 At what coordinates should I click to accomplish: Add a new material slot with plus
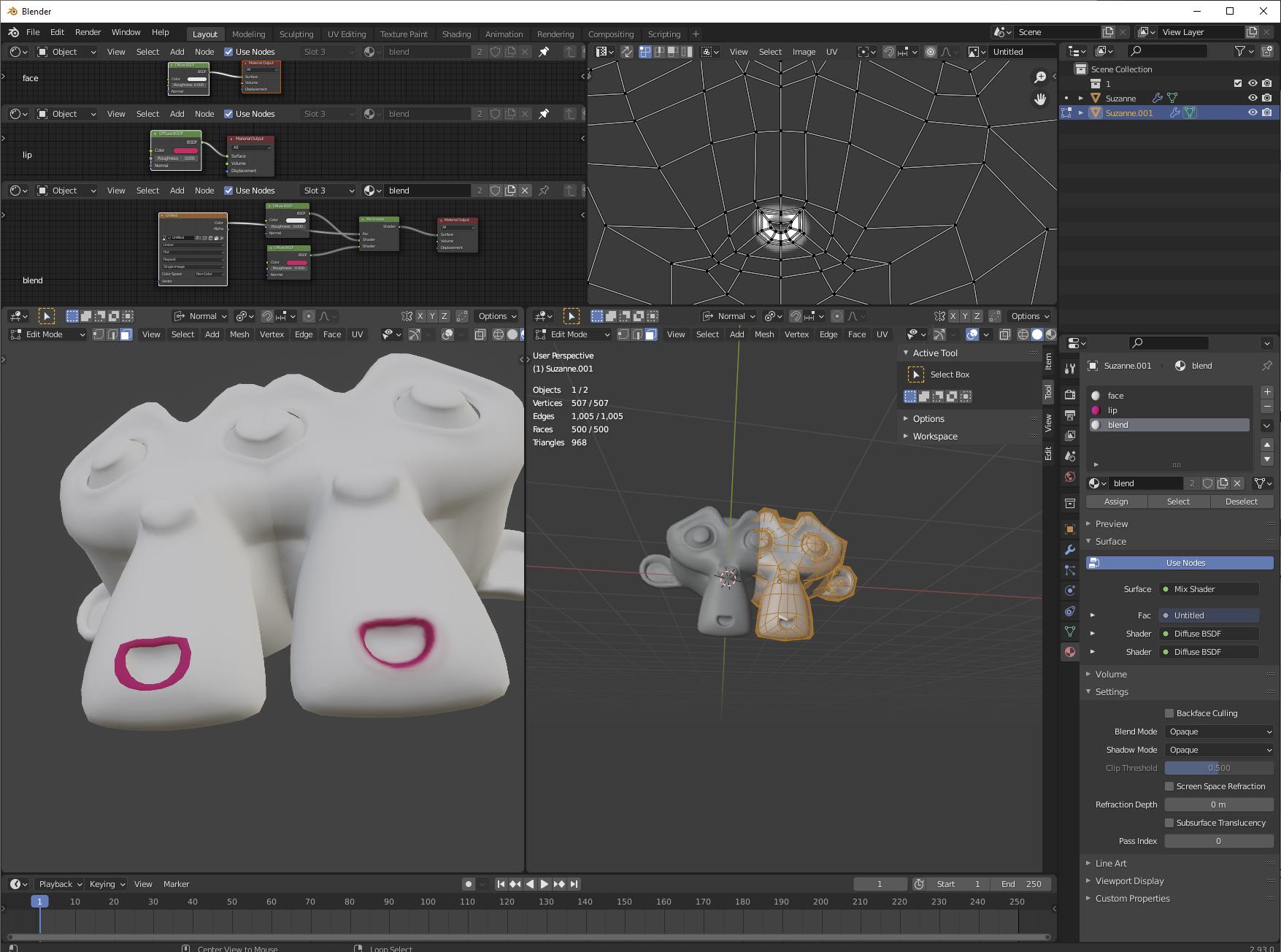[x=1267, y=392]
